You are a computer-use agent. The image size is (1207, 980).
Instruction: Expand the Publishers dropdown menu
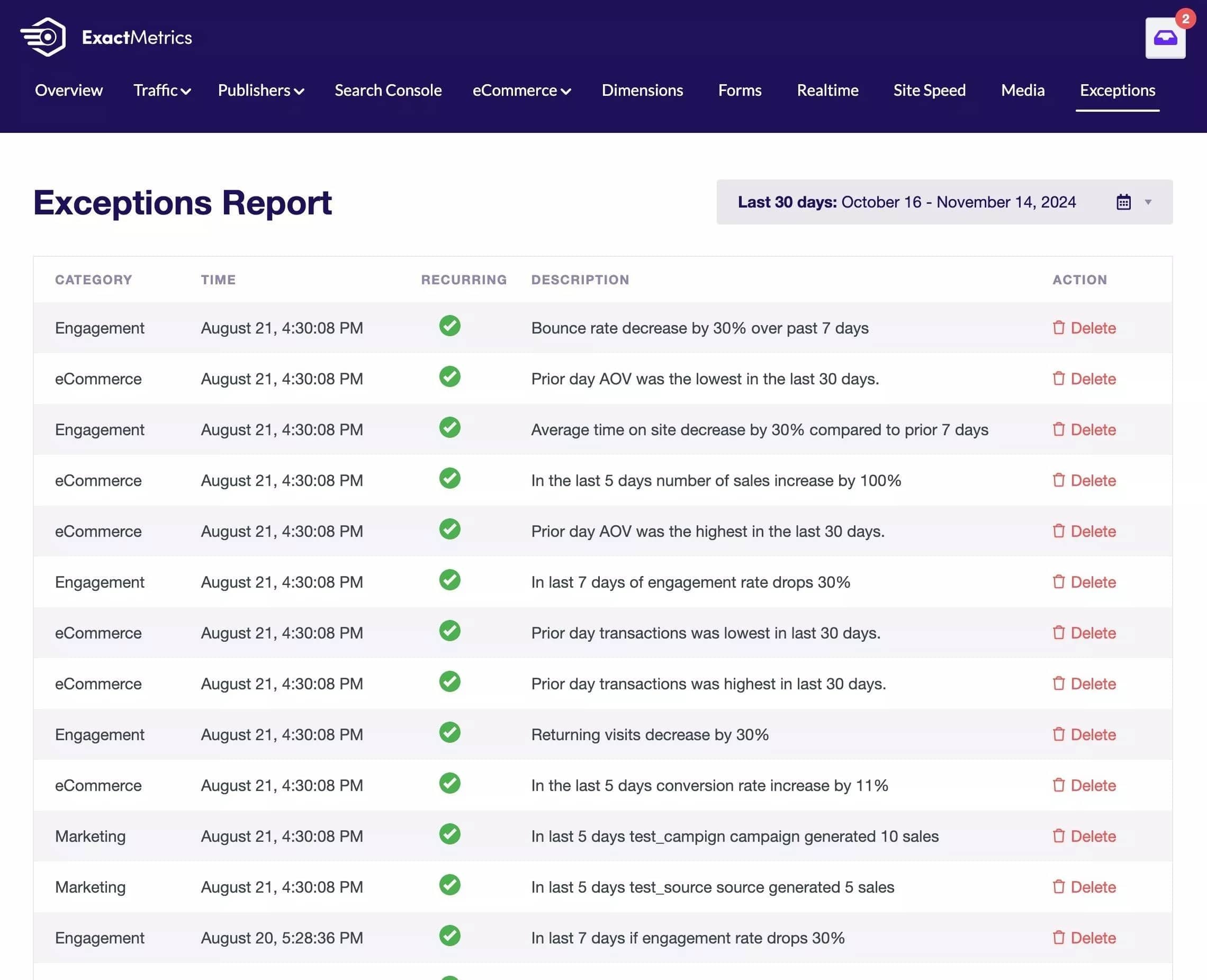tap(261, 91)
